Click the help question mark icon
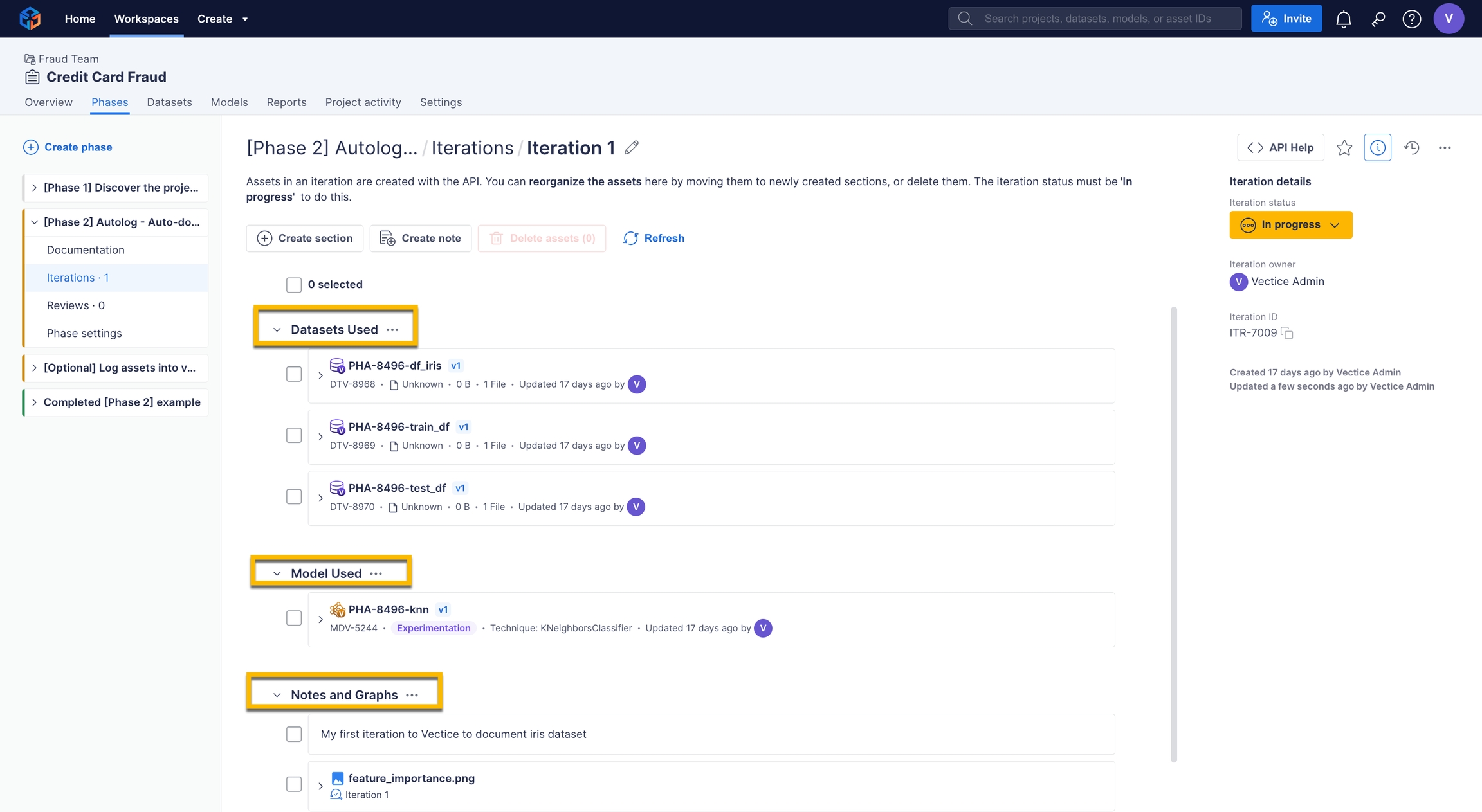Image resolution: width=1482 pixels, height=812 pixels. [1411, 19]
